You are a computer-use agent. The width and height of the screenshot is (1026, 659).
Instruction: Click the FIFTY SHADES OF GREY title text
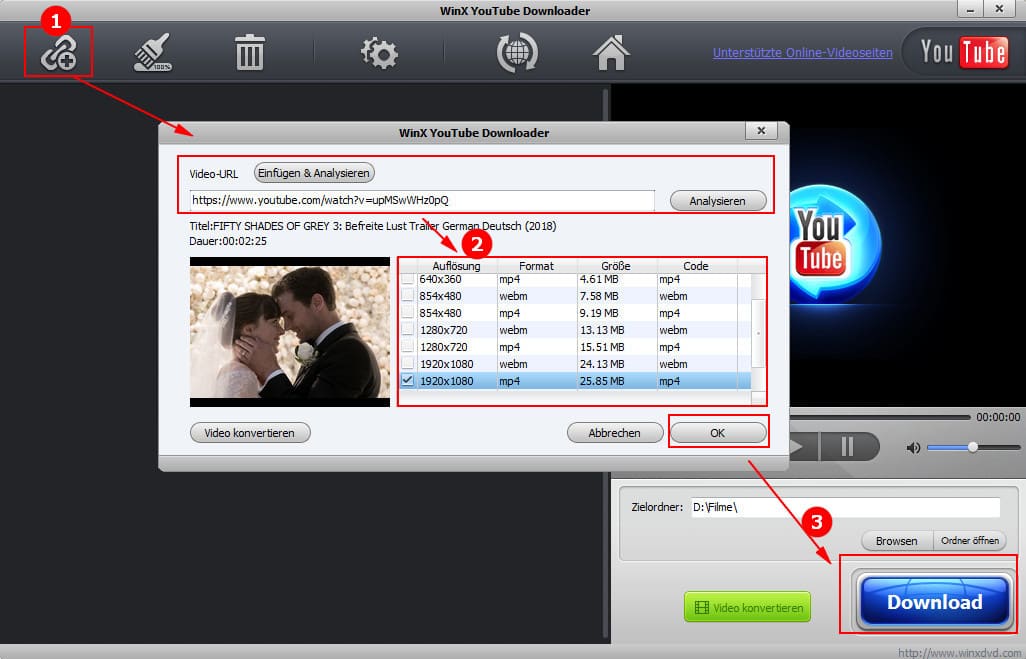coord(373,226)
